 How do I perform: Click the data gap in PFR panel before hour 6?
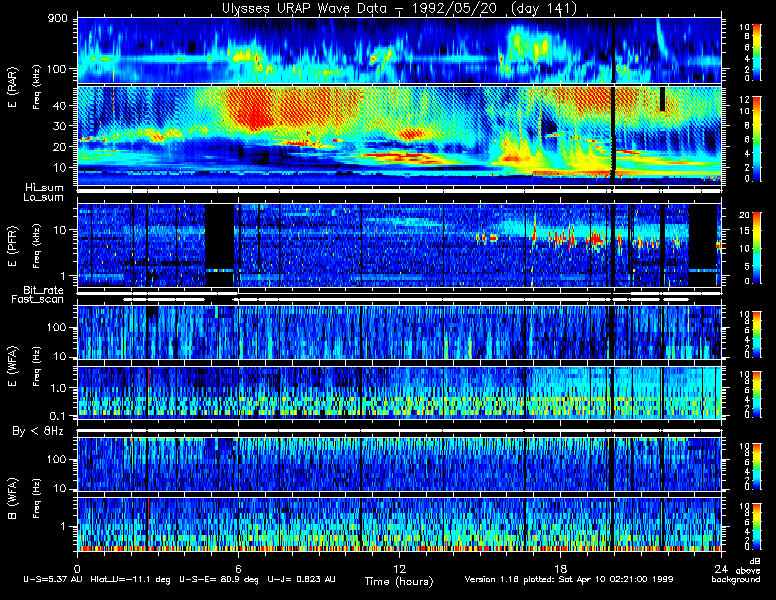219,245
